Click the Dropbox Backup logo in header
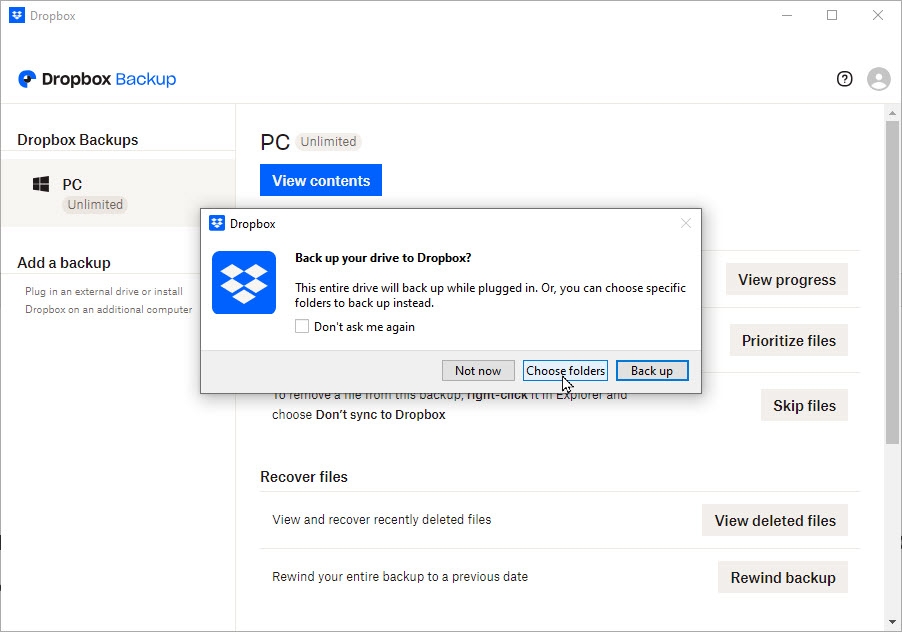The width and height of the screenshot is (902, 632). (x=96, y=78)
